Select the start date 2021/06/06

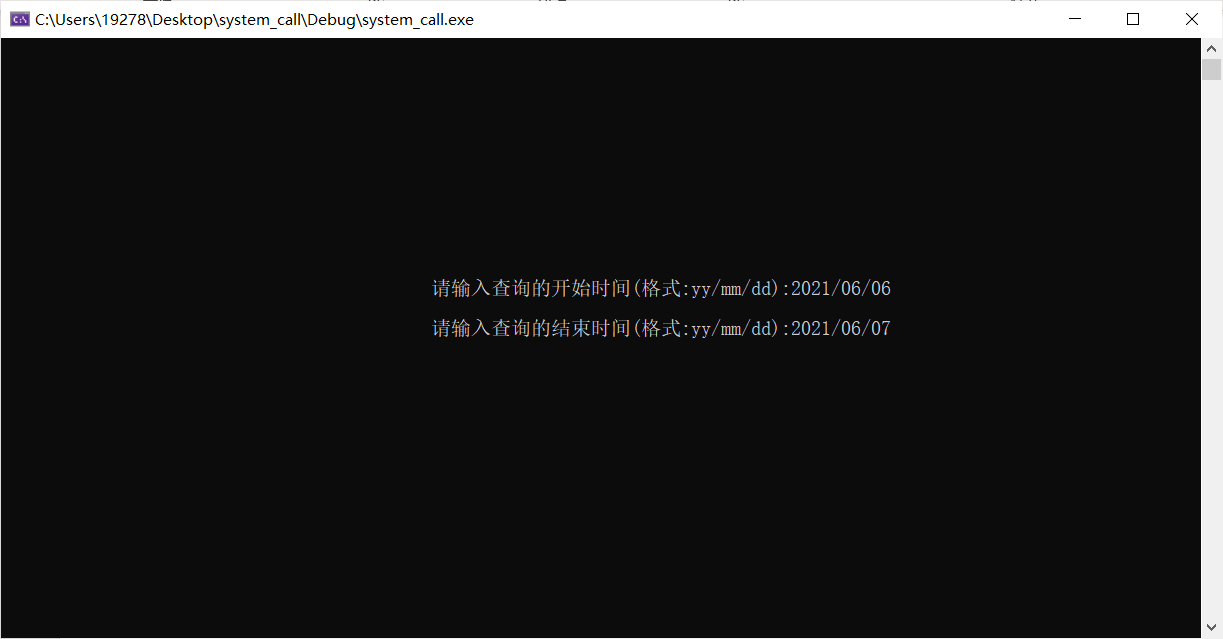[x=841, y=289]
